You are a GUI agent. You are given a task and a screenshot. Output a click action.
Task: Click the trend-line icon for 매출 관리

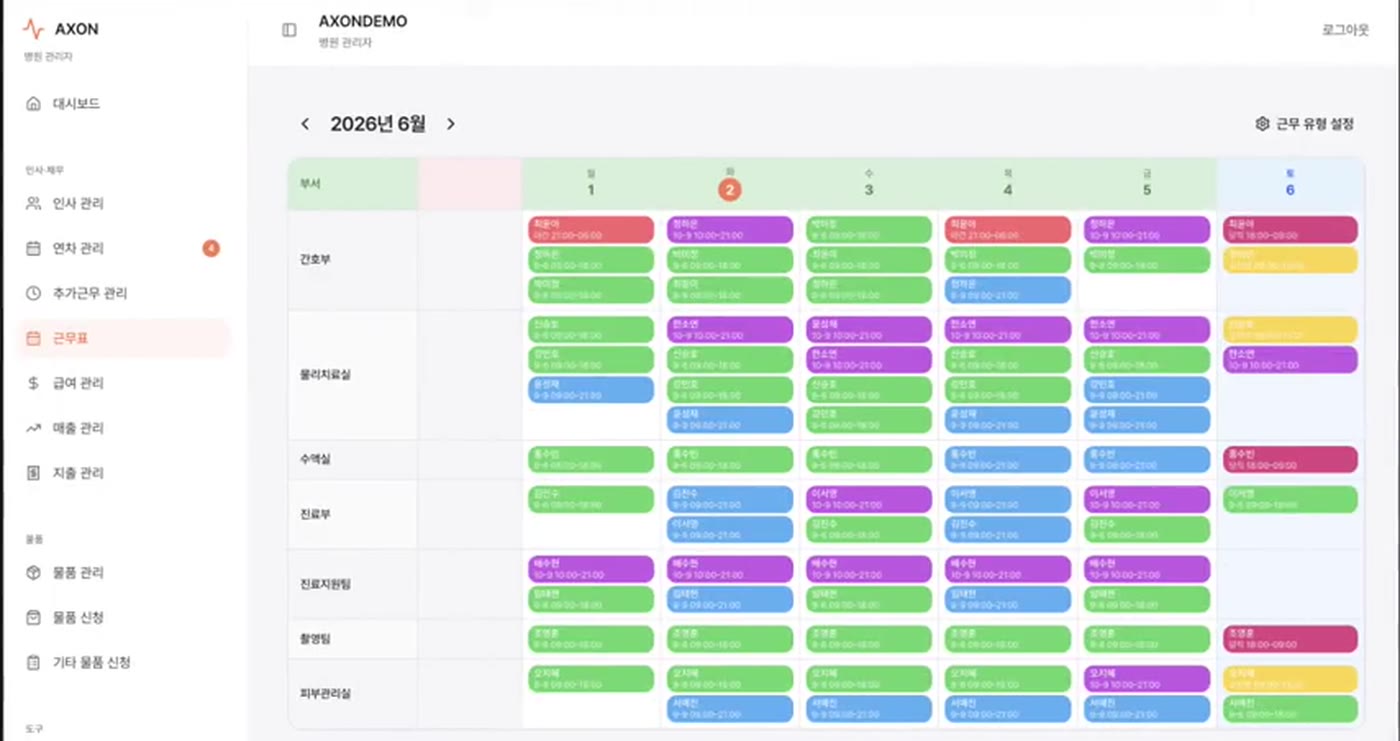pyautogui.click(x=34, y=428)
